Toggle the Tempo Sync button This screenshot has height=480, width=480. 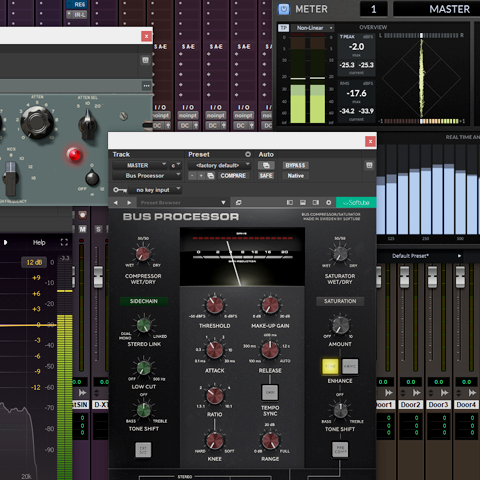[270, 392]
